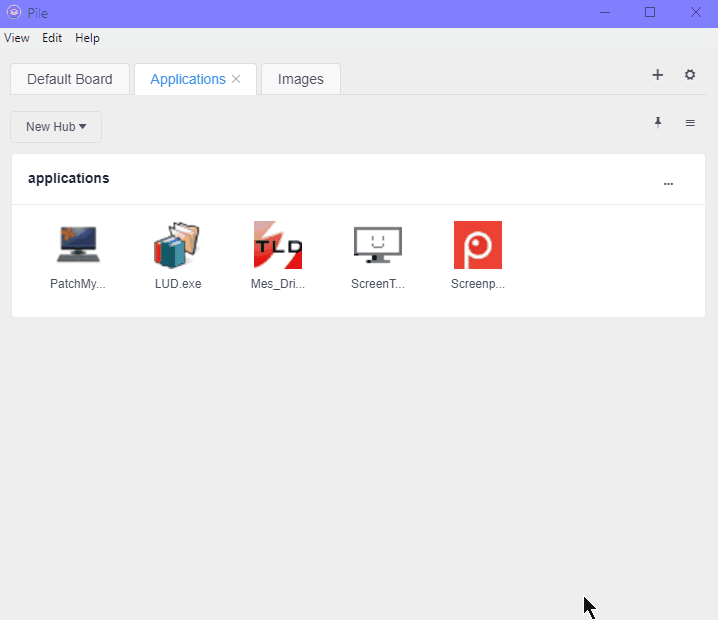
Task: Close the Pile window
Action: pyautogui.click(x=696, y=12)
